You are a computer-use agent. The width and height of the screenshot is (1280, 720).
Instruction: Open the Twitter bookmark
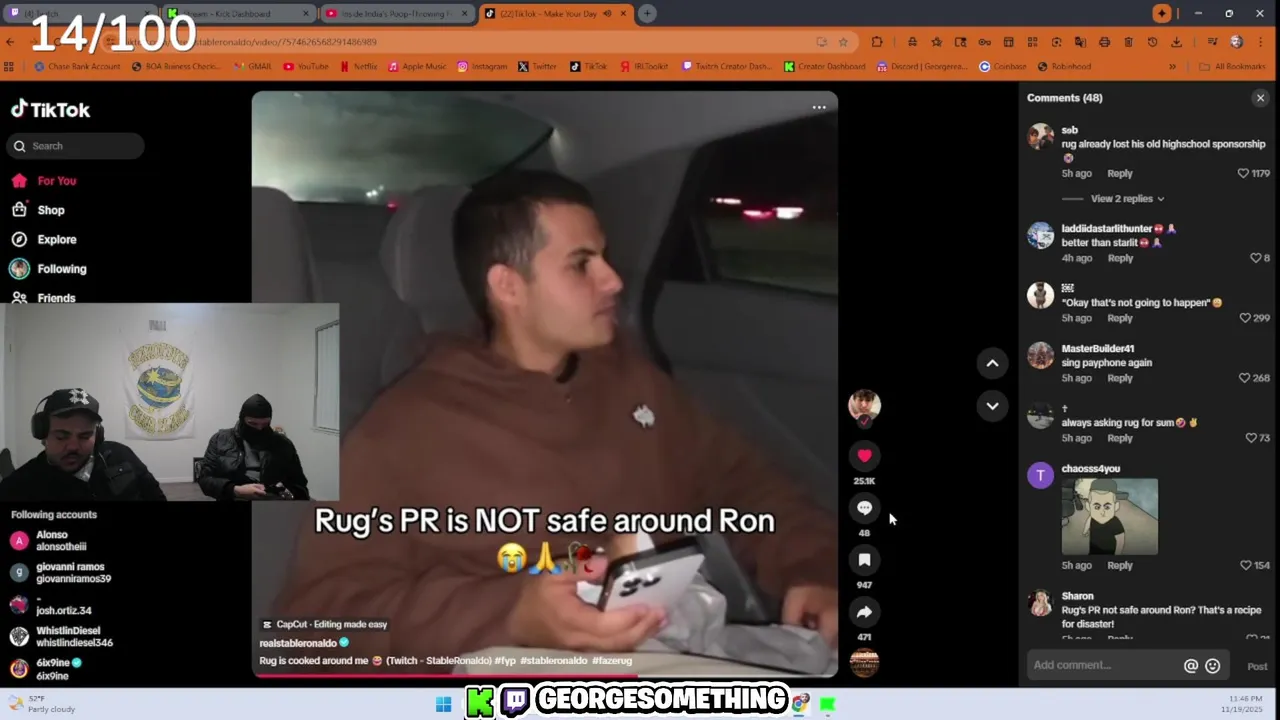[537, 67]
